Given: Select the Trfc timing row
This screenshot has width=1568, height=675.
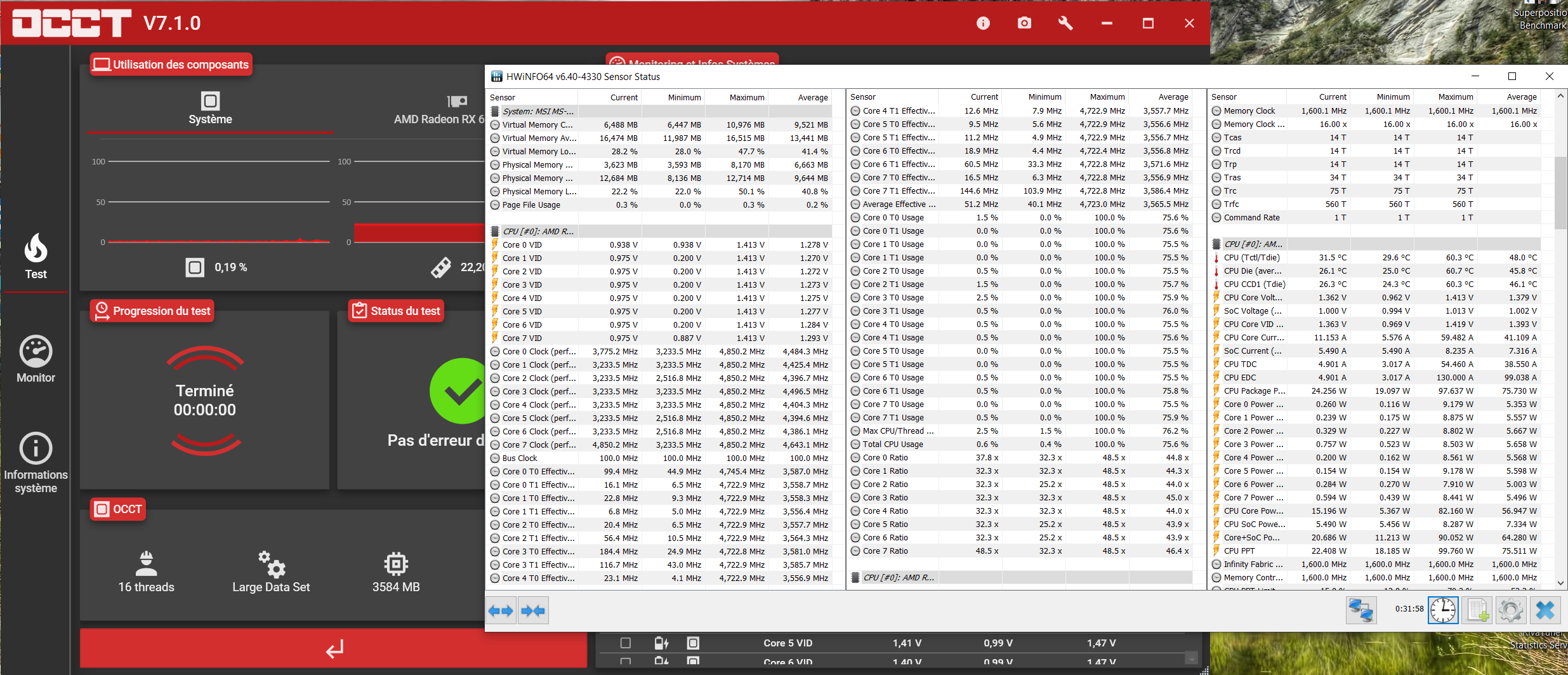Looking at the screenshot, I should (1375, 204).
